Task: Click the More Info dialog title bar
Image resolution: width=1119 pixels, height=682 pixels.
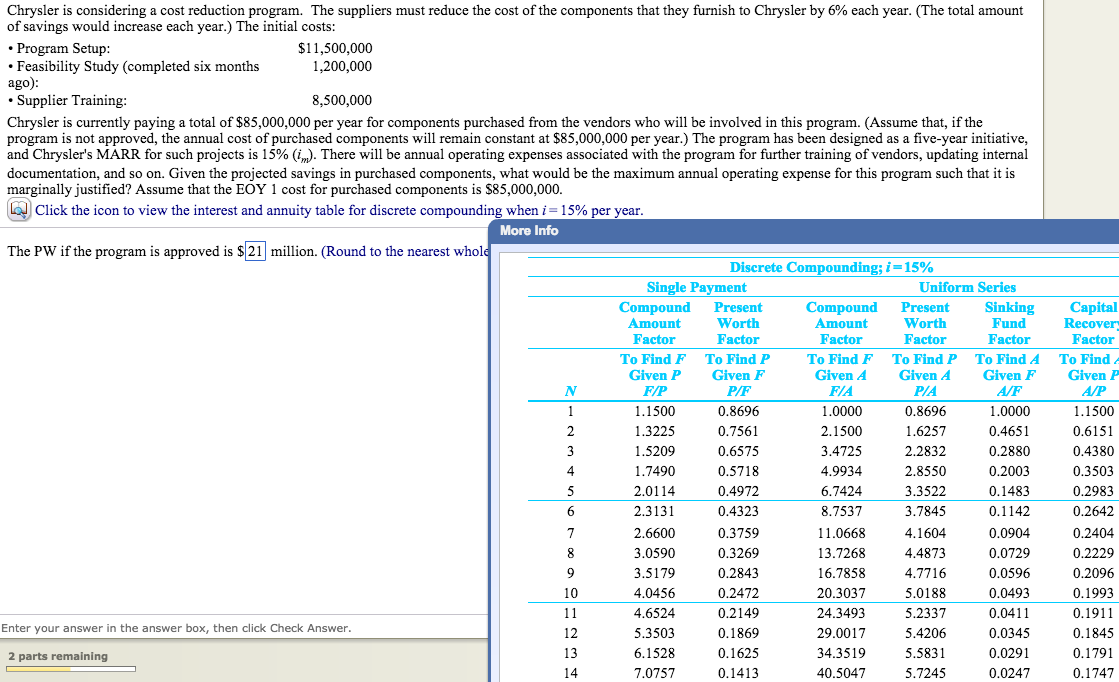Action: pyautogui.click(x=804, y=230)
